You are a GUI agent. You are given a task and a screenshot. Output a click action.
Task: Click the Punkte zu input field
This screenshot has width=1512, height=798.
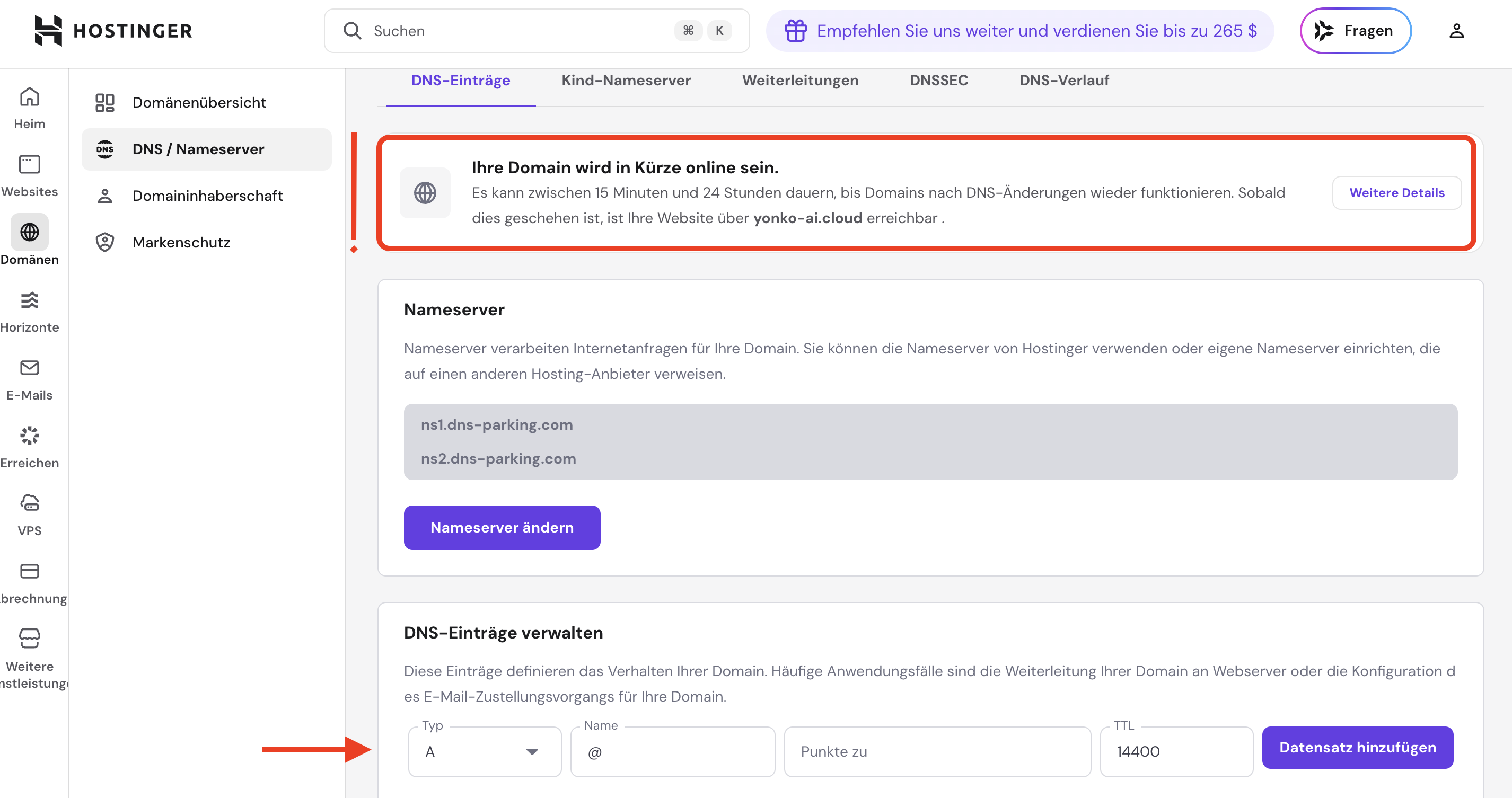tap(937, 752)
